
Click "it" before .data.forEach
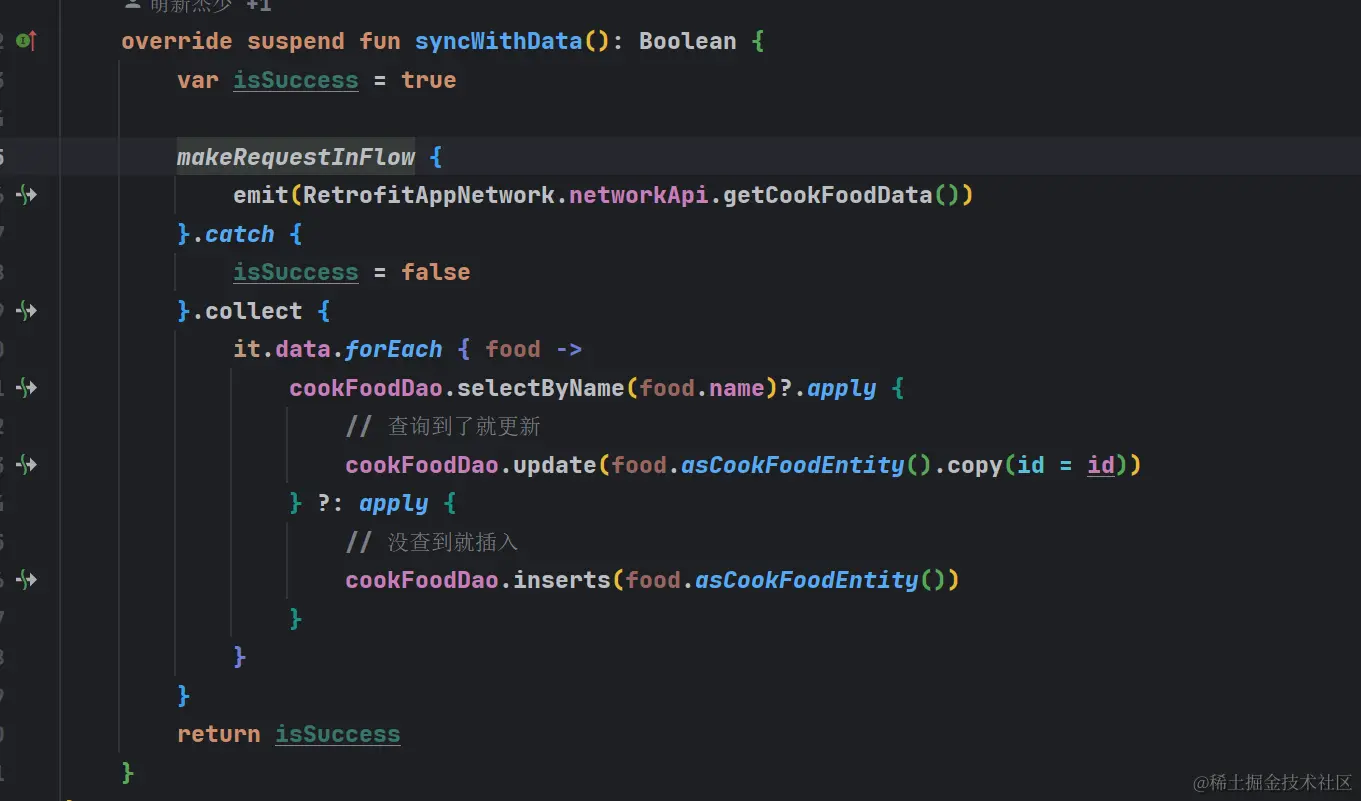pyautogui.click(x=247, y=349)
